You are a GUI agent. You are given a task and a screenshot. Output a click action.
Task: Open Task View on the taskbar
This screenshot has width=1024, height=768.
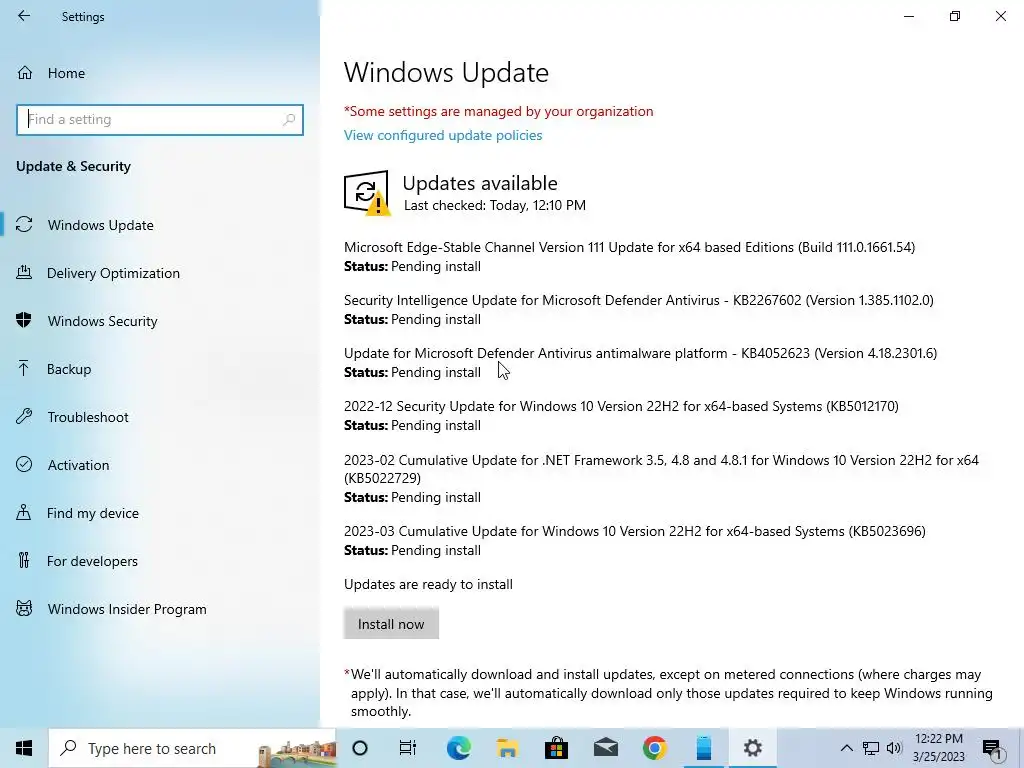(408, 748)
